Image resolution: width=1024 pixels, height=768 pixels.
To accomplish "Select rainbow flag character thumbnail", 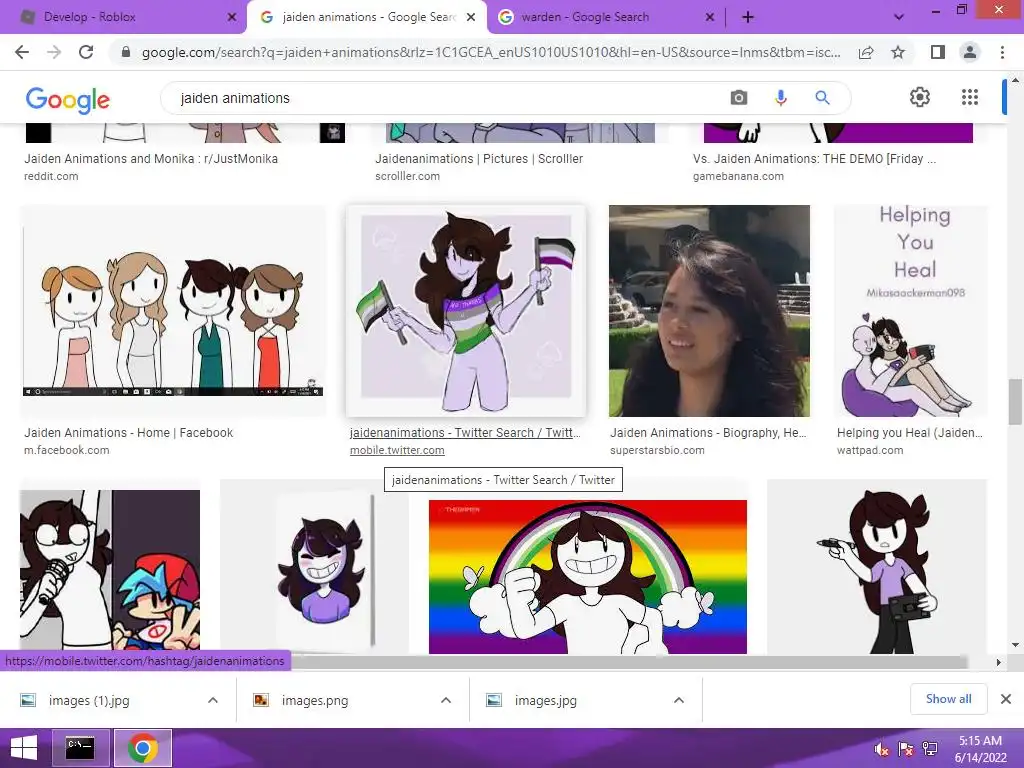I will [x=588, y=577].
